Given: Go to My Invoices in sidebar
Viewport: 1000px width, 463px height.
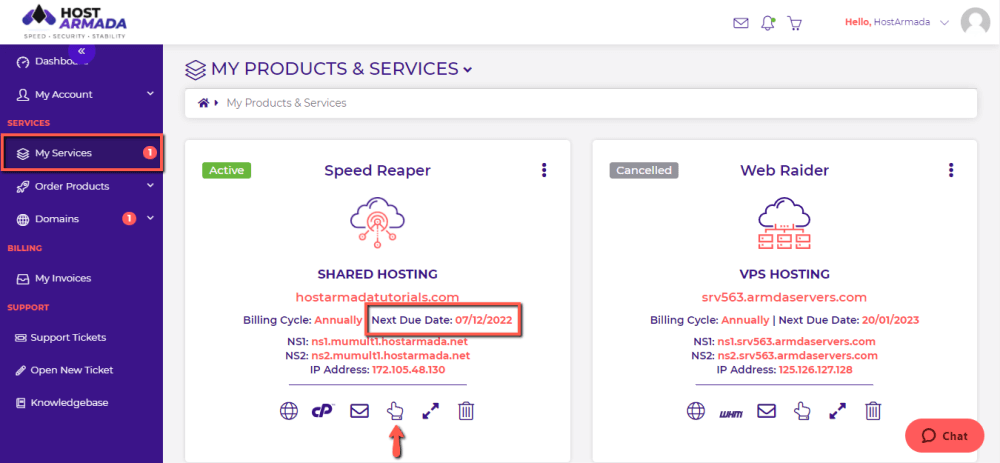Looking at the screenshot, I should (63, 278).
